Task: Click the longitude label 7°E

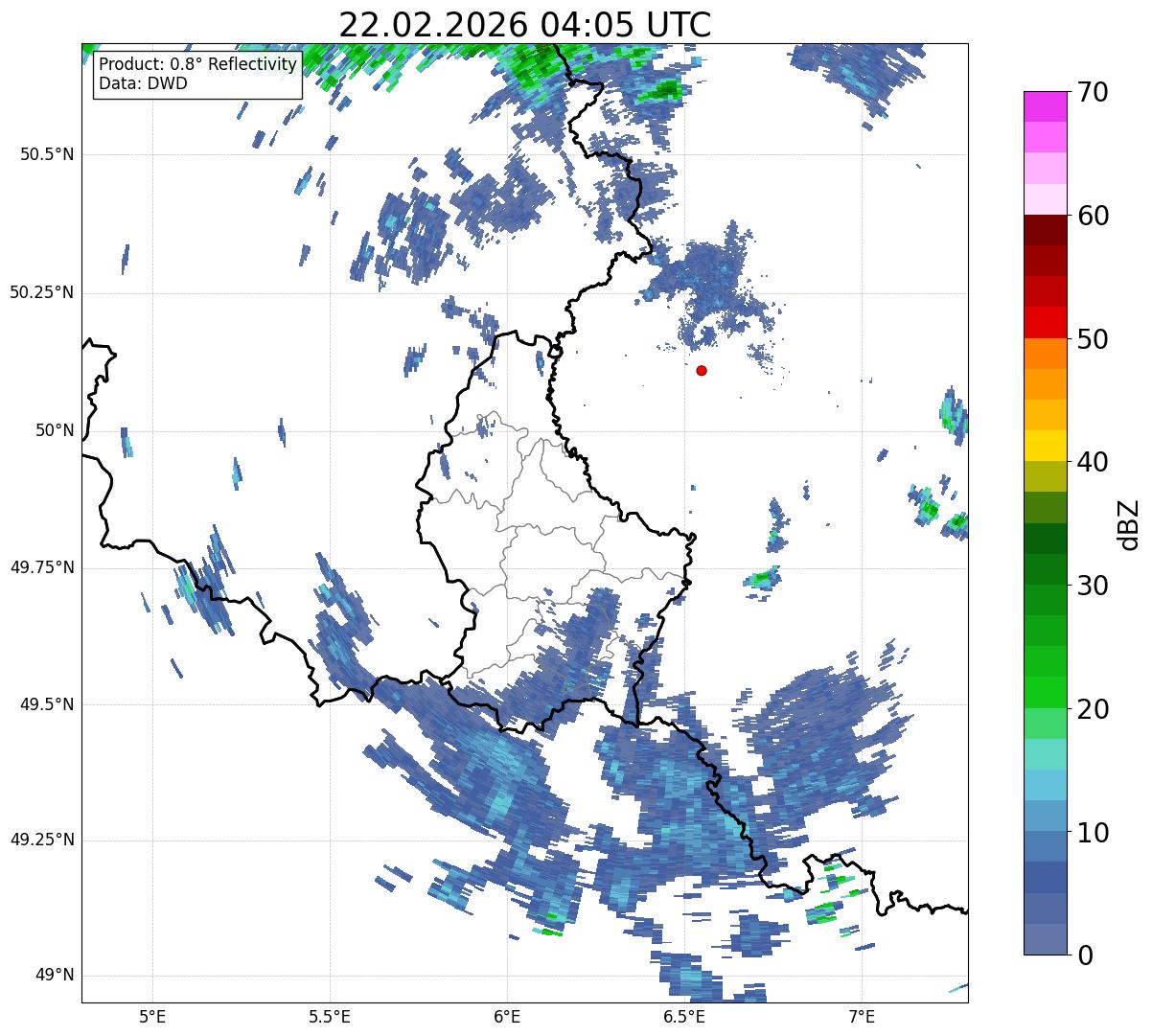Action: click(862, 1016)
